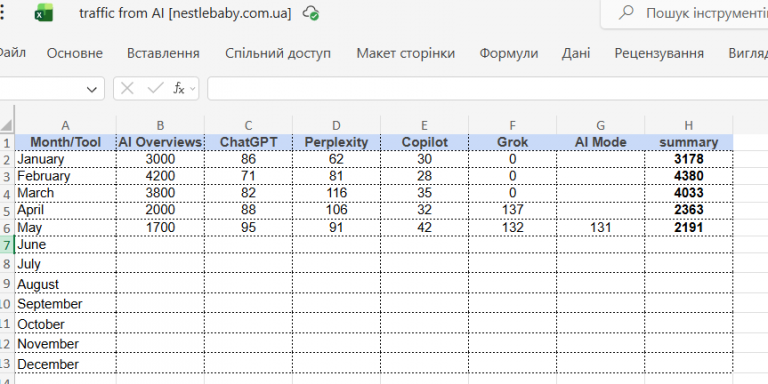
Task: Click the confirm formula checkmark icon
Action: click(x=155, y=89)
